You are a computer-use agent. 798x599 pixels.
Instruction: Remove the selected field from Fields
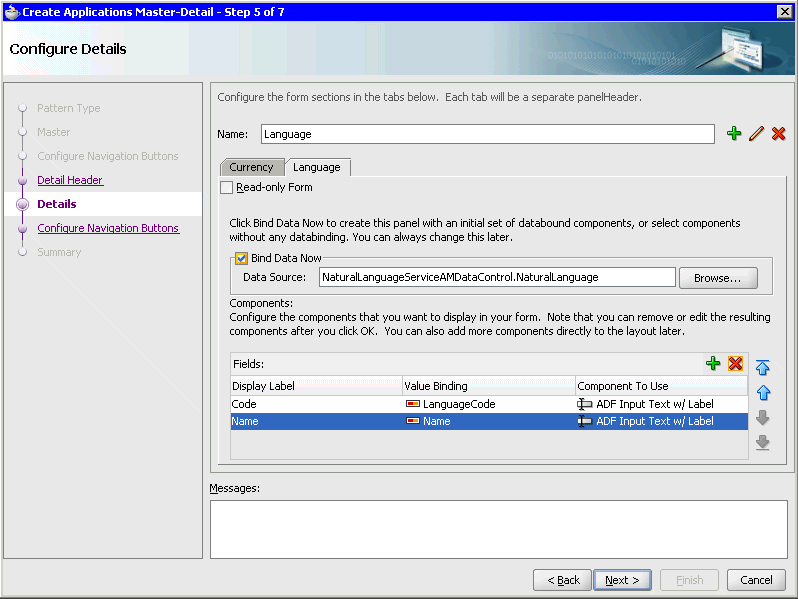pyautogui.click(x=735, y=363)
